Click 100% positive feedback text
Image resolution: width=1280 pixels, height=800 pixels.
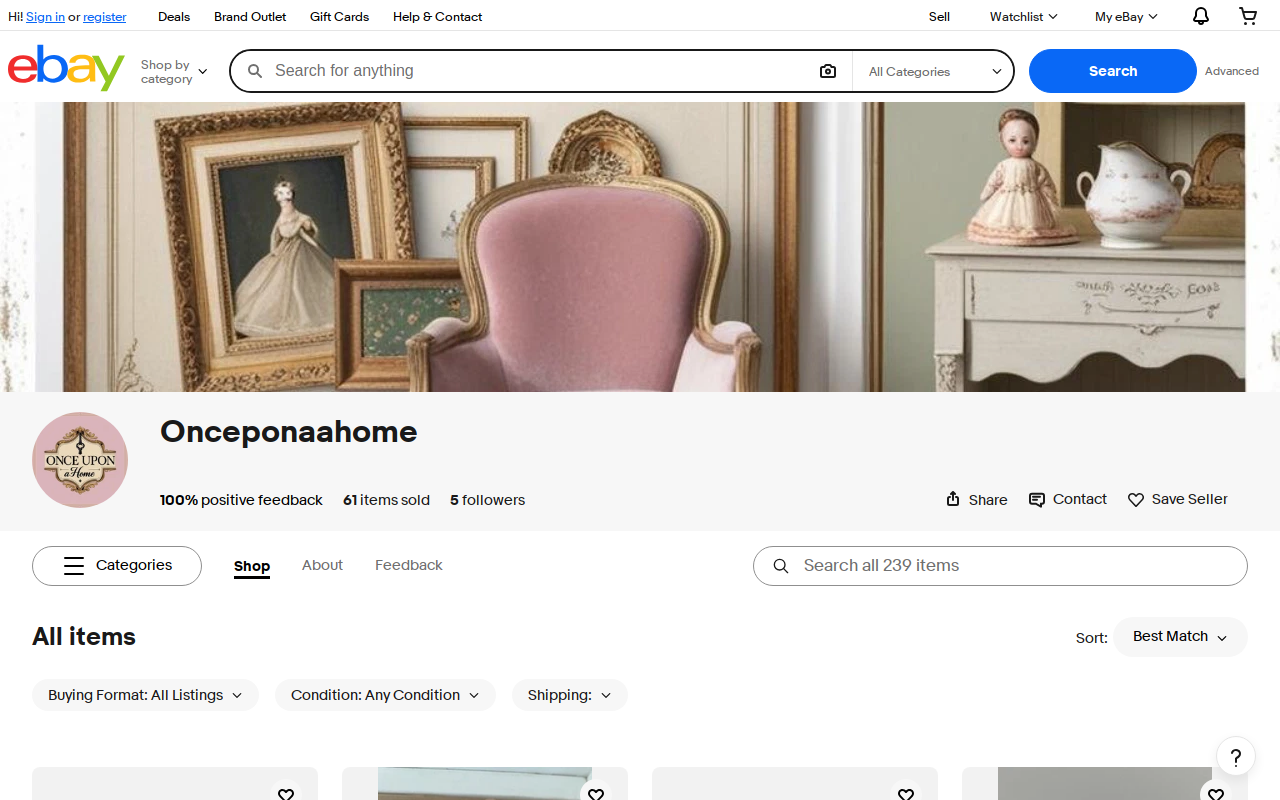pyautogui.click(x=241, y=500)
